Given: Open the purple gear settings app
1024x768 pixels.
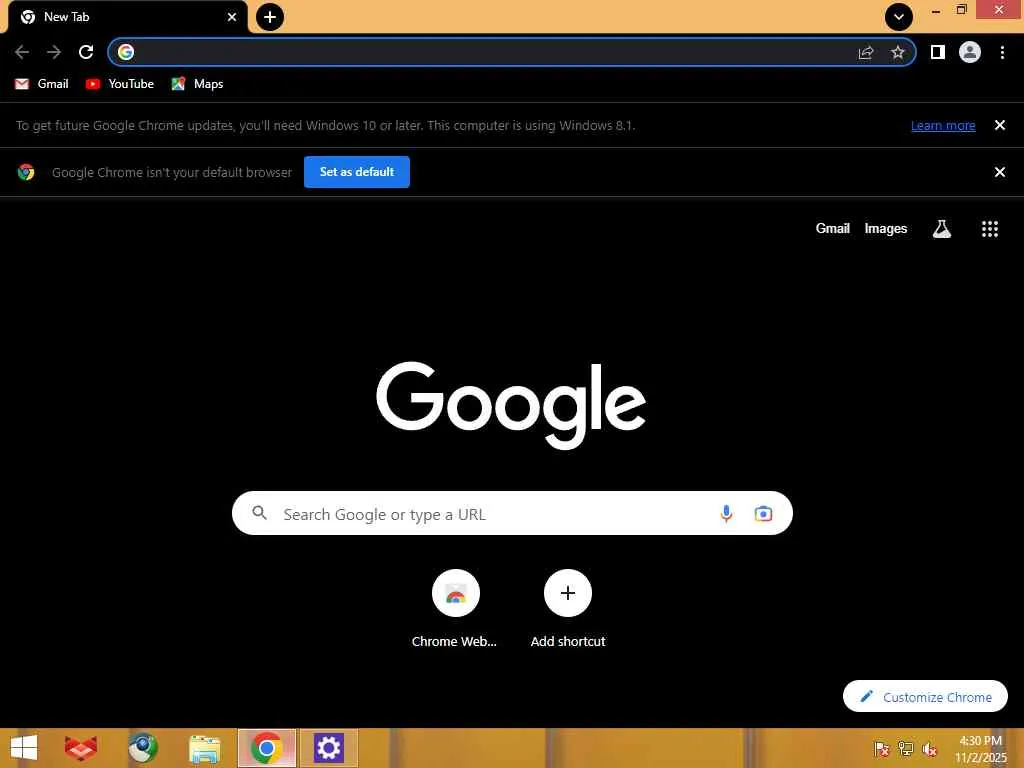Looking at the screenshot, I should click(328, 748).
